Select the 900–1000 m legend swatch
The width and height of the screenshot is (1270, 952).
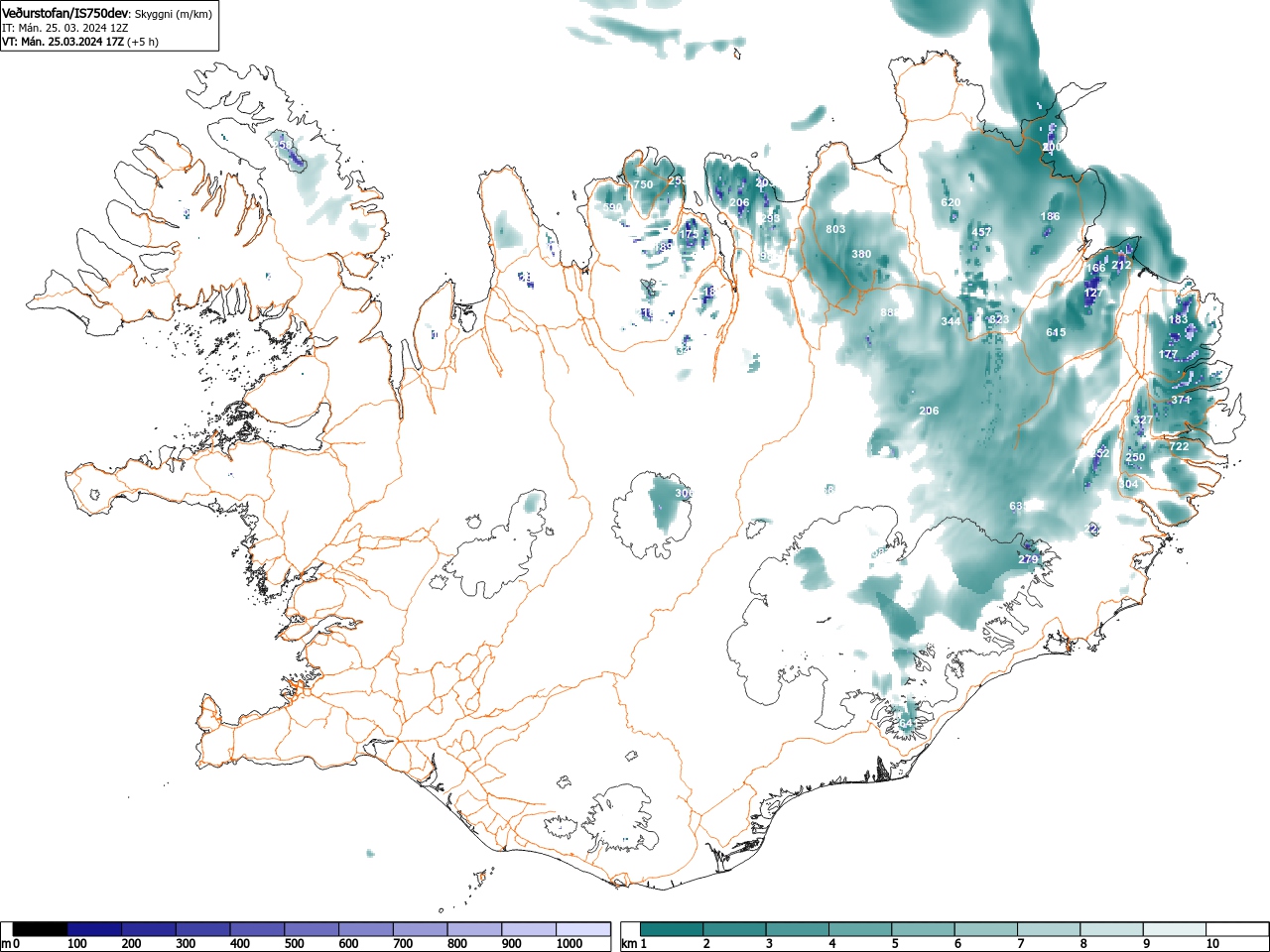(529, 929)
